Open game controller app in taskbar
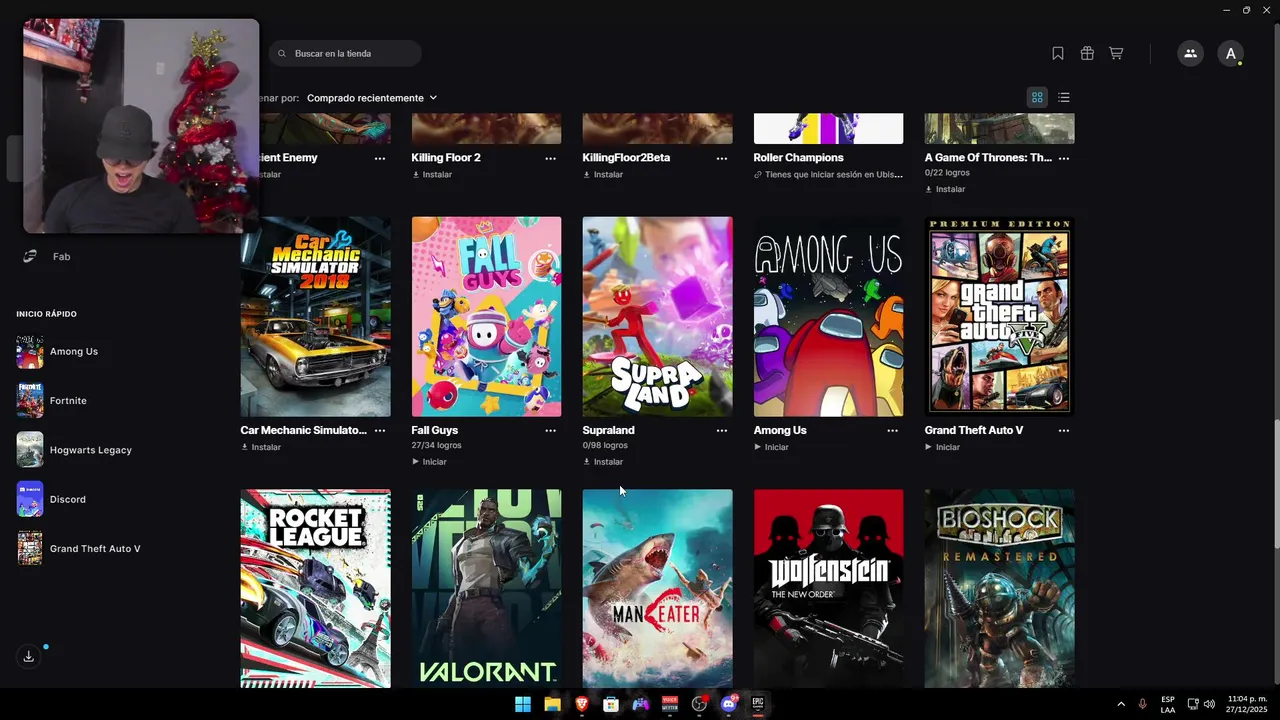1280x720 pixels. click(641, 704)
